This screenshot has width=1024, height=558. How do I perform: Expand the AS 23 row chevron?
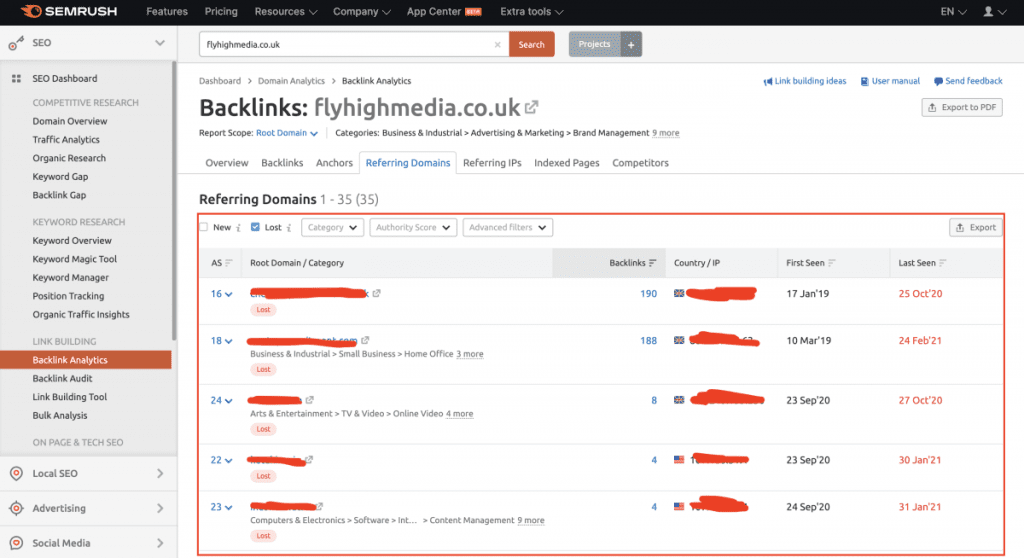click(x=229, y=508)
